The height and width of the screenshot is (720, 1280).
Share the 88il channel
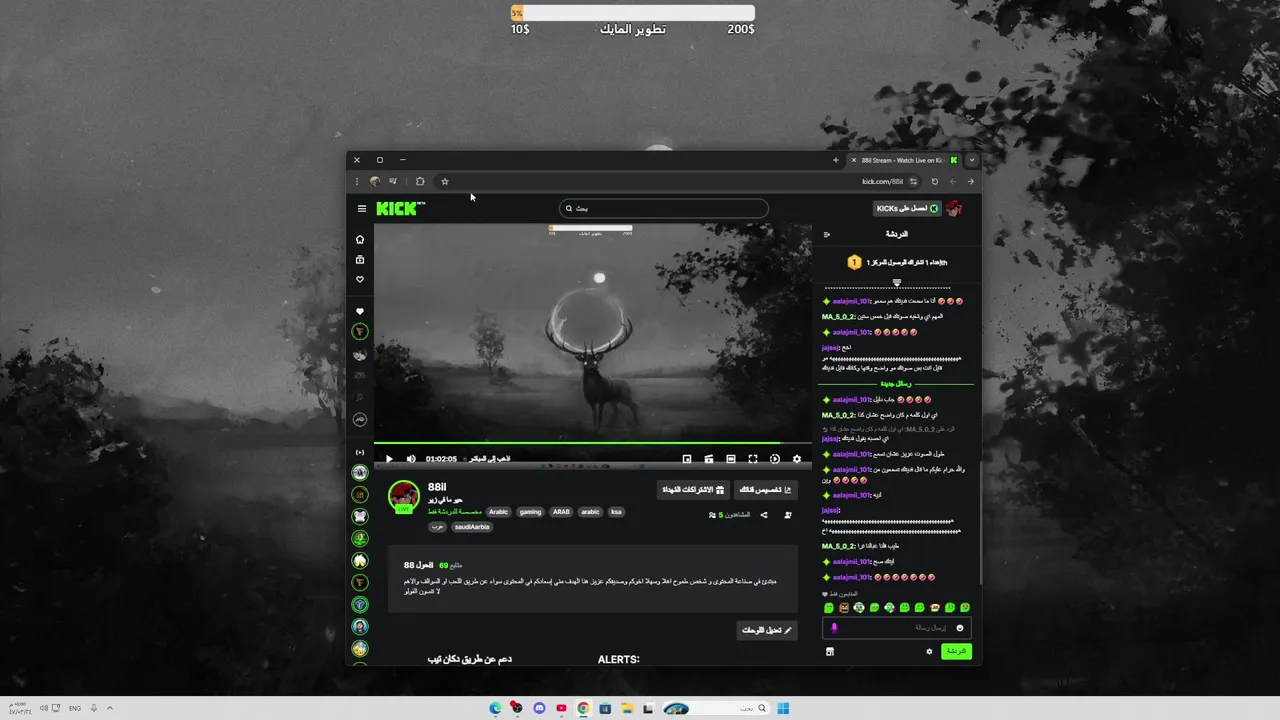coord(764,515)
